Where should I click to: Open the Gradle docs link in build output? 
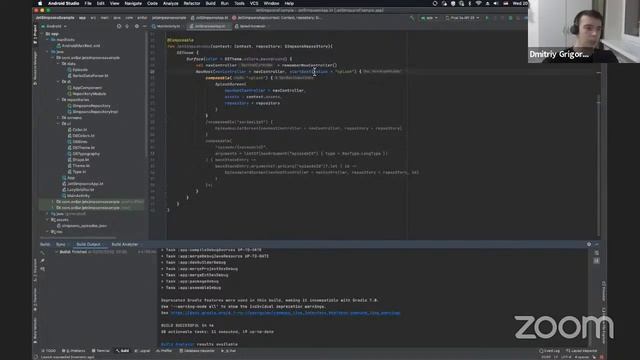(285, 313)
